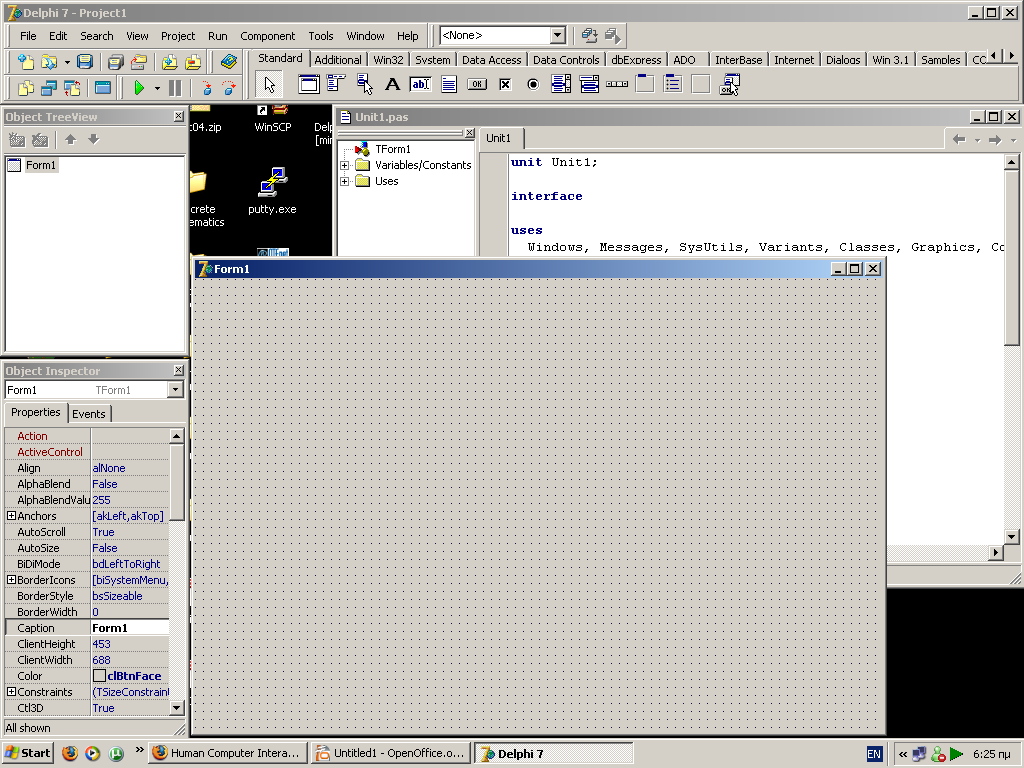Switch to Human Computer Interaction taskbar window

pyautogui.click(x=227, y=753)
